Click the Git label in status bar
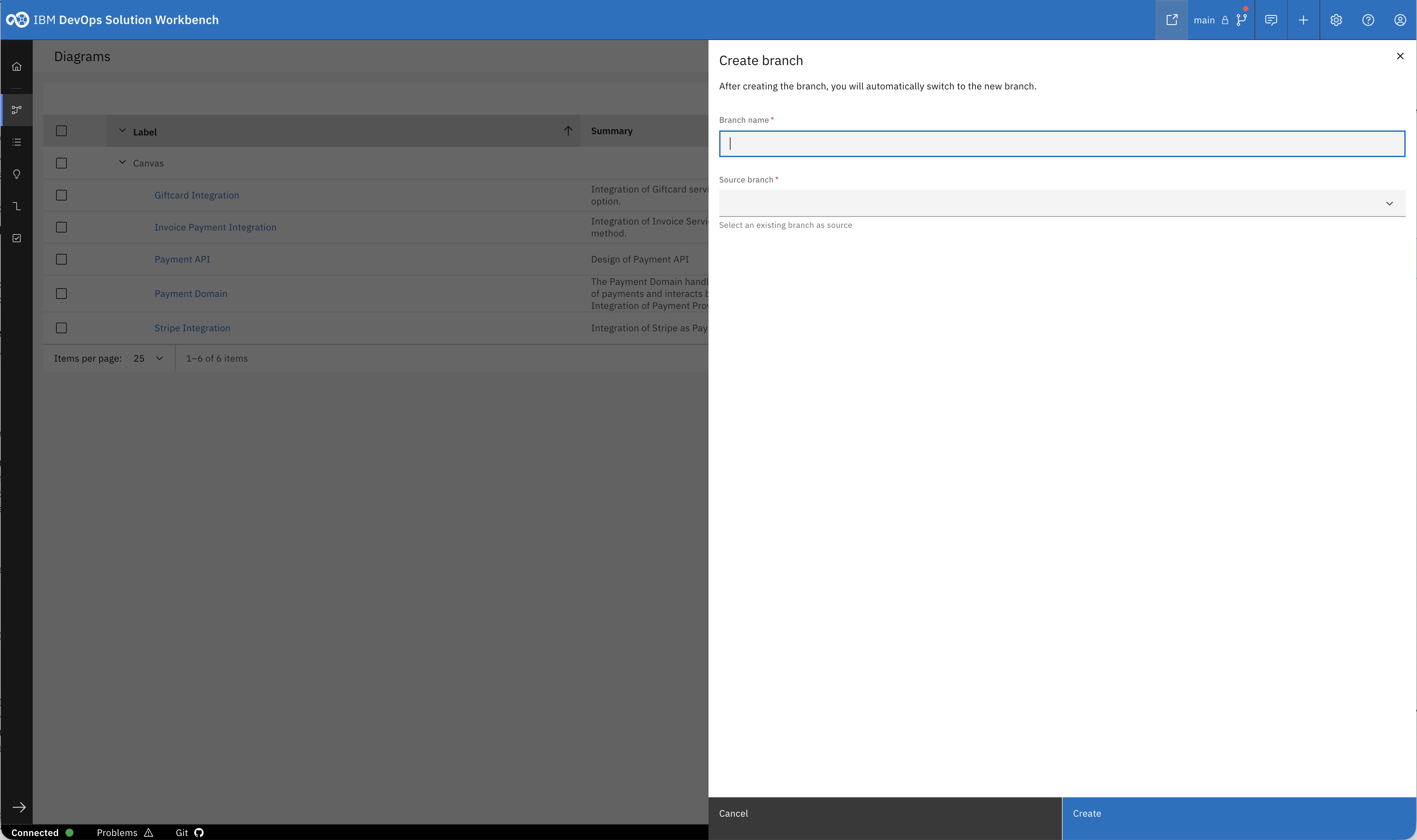This screenshot has width=1417, height=840. point(182,833)
